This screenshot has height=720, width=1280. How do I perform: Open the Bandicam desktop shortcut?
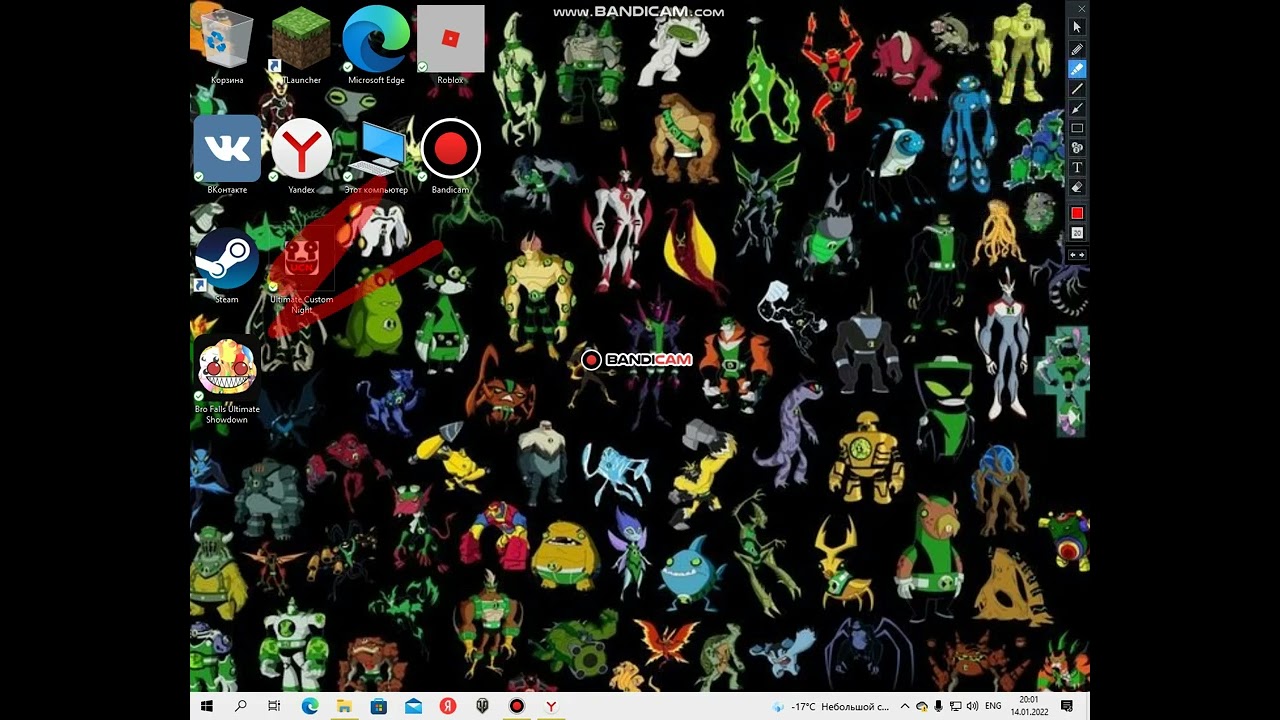(450, 154)
